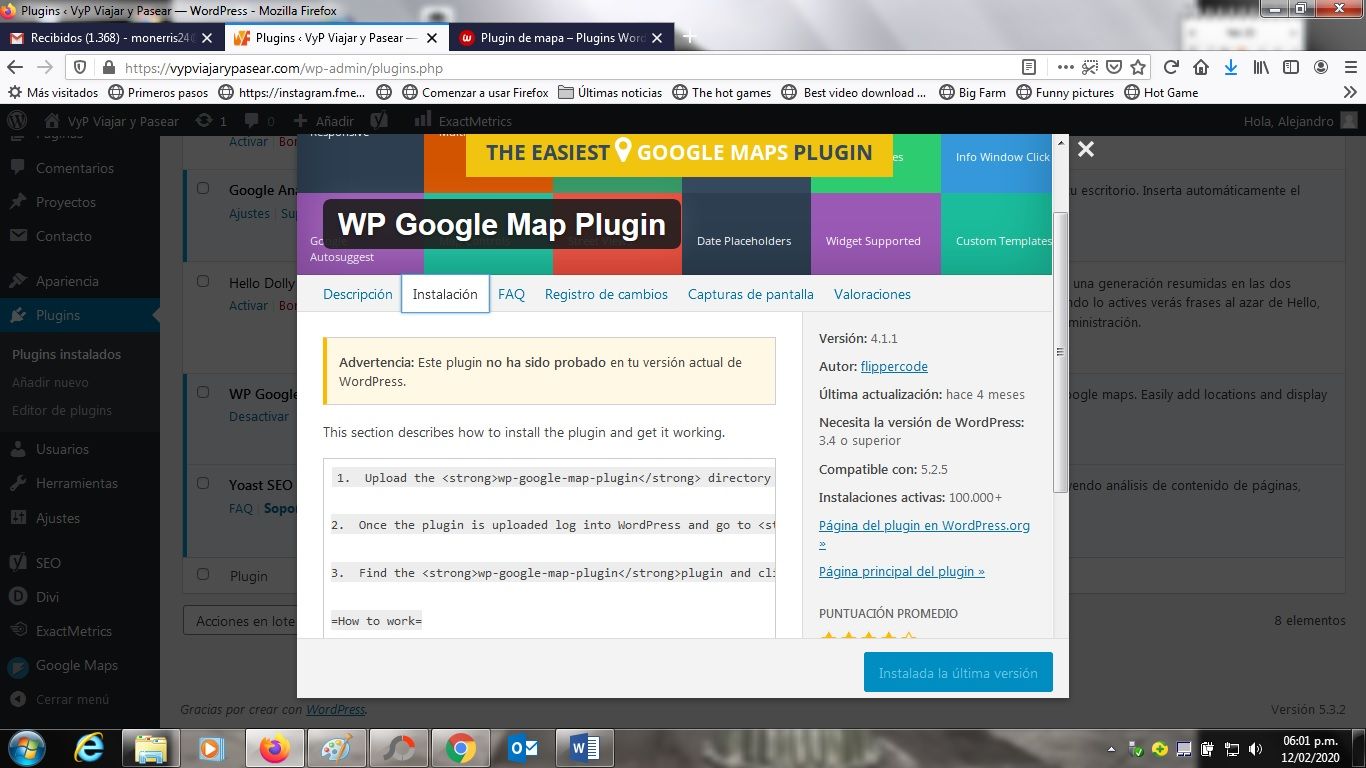Open the Big Farm bookmark
The width and height of the screenshot is (1366, 768).
(x=973, y=92)
